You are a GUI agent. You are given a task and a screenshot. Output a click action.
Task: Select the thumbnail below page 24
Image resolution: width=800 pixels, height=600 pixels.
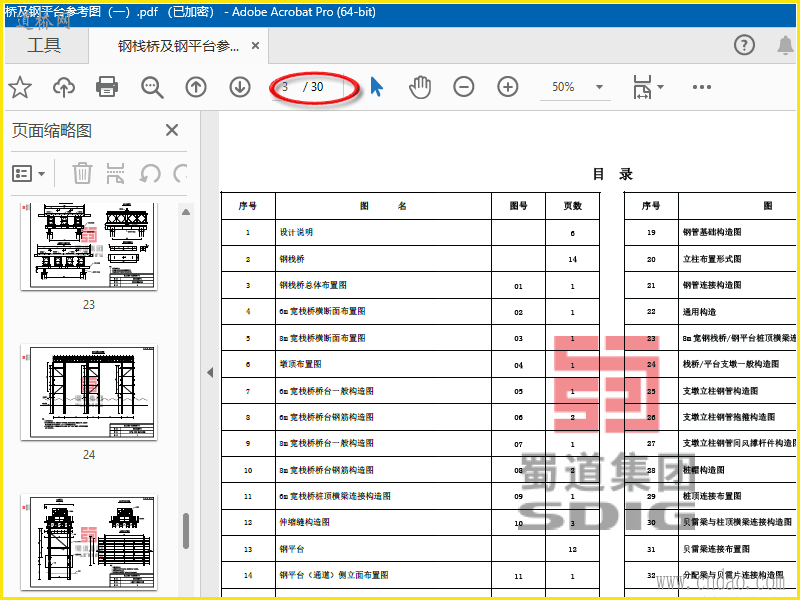tap(89, 542)
